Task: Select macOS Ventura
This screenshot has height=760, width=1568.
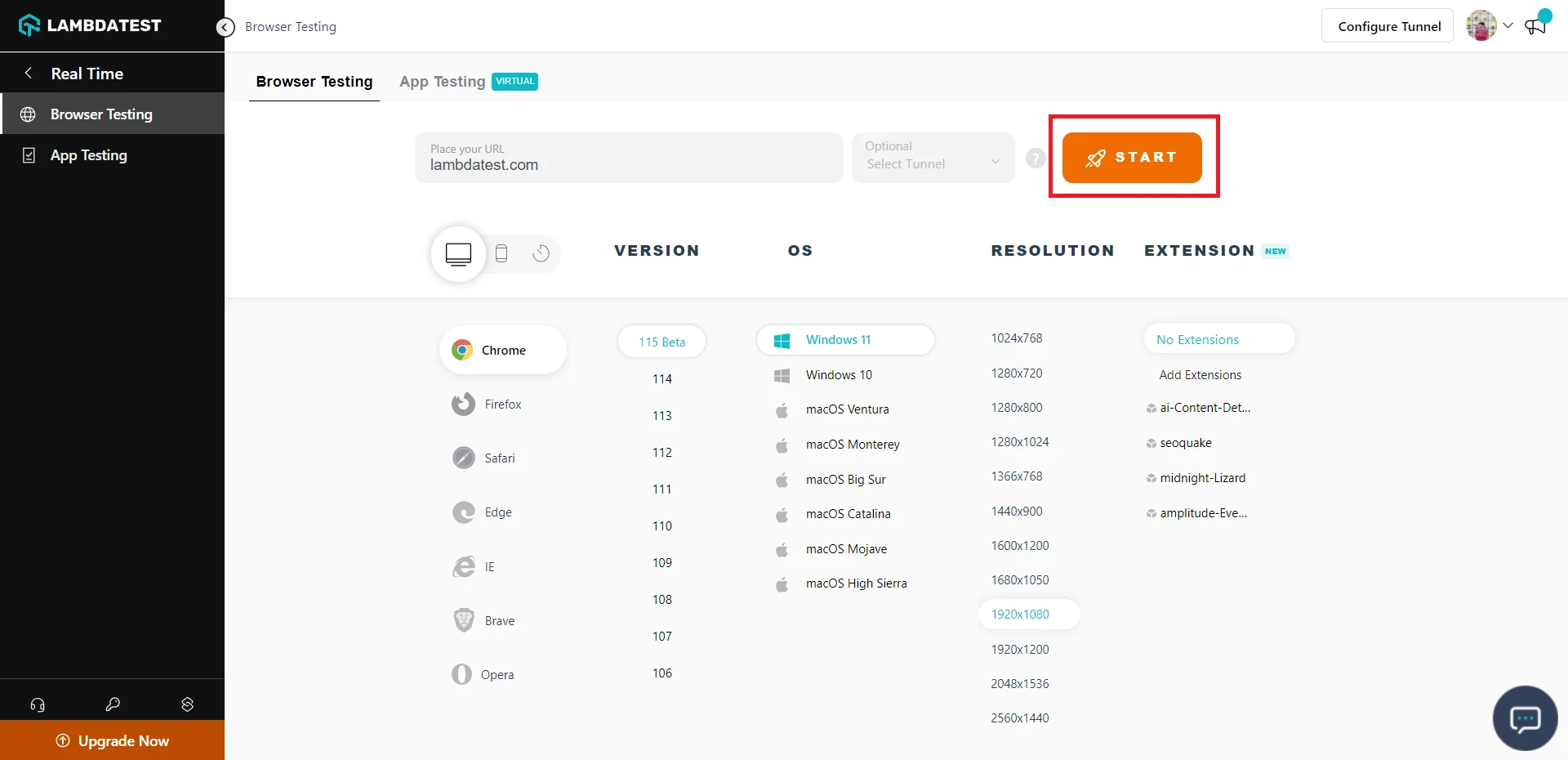Action: tap(831, 409)
